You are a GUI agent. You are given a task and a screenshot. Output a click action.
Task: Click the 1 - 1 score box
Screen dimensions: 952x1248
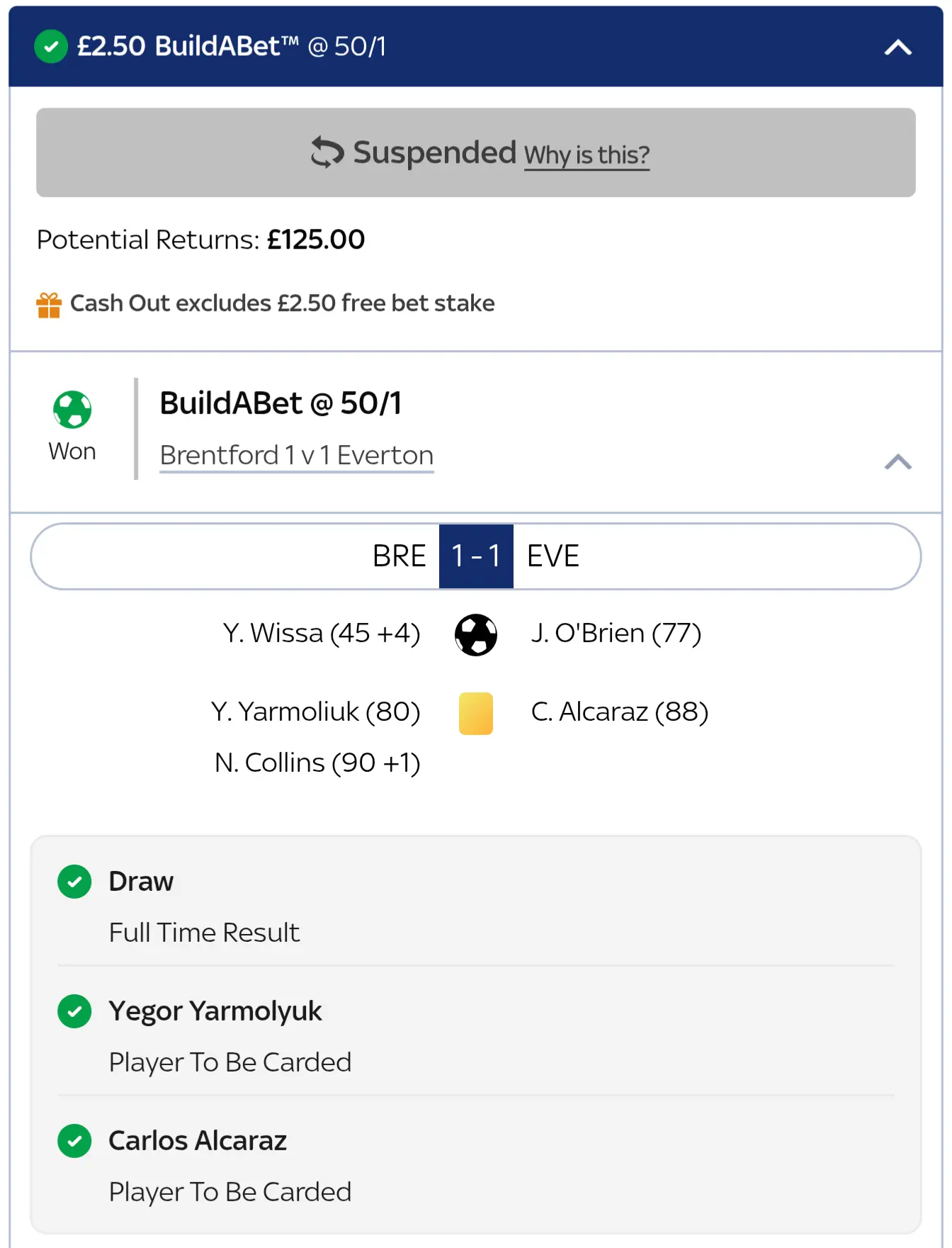[x=476, y=556]
